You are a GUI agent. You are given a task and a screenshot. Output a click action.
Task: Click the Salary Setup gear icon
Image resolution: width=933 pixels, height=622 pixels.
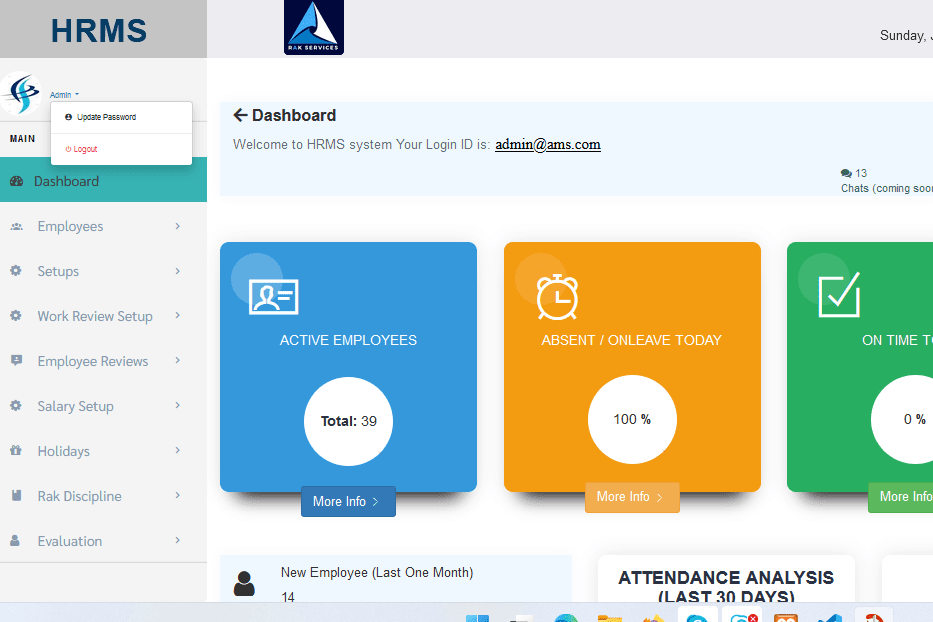(x=16, y=406)
